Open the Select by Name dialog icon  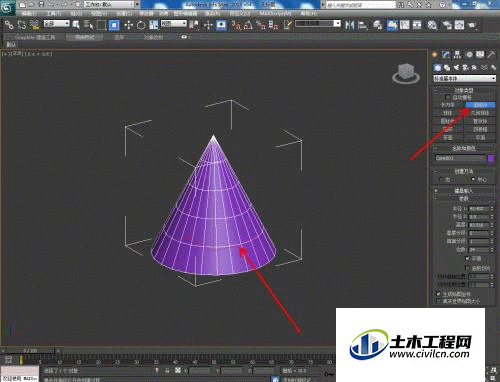(88, 25)
